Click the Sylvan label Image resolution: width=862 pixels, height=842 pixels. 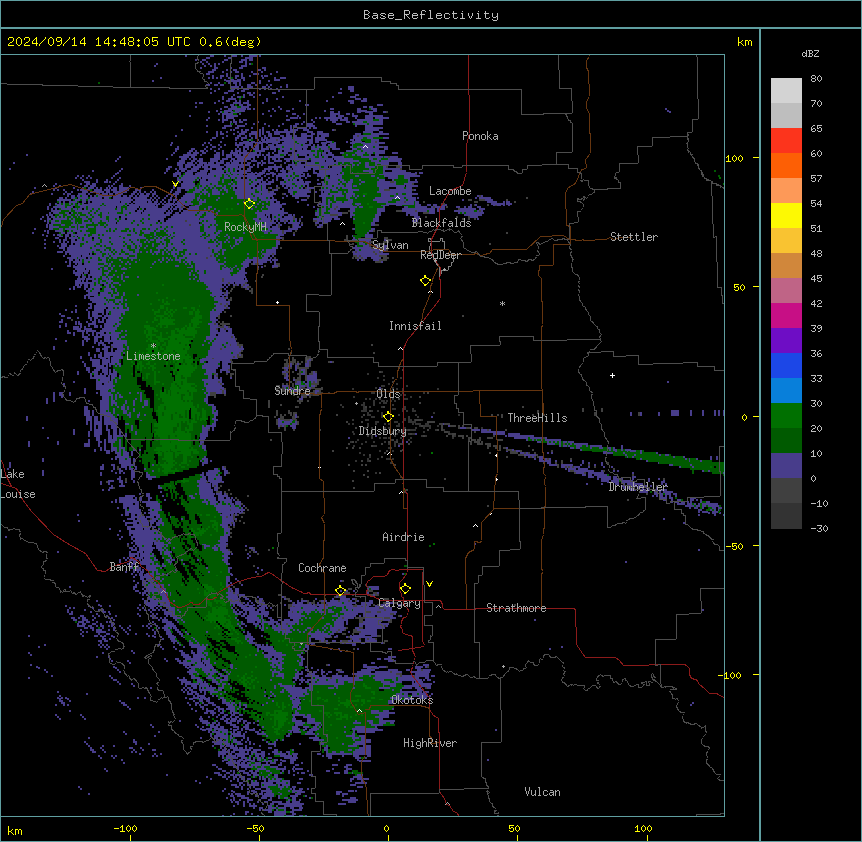[390, 245]
